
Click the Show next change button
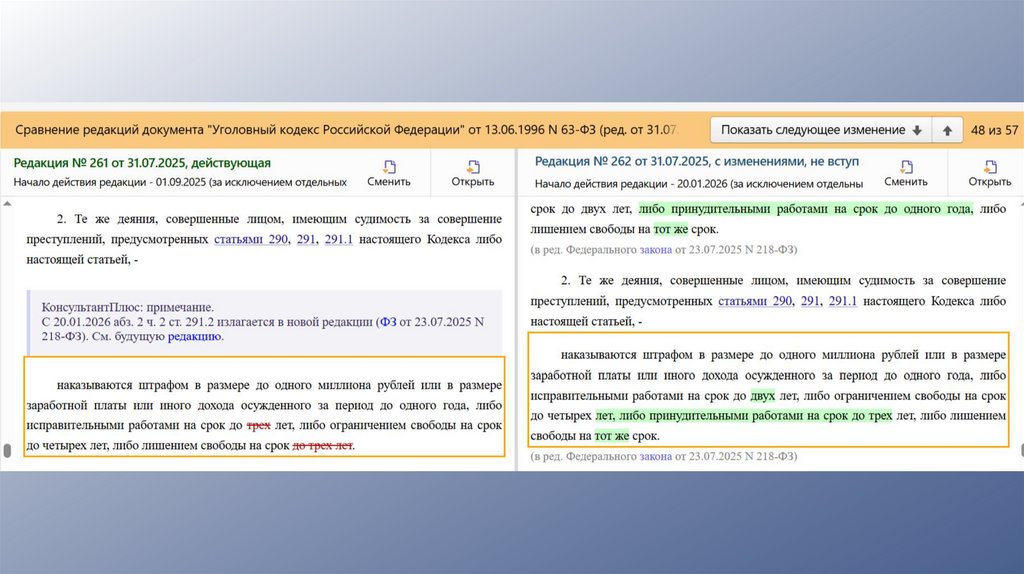[x=821, y=130]
